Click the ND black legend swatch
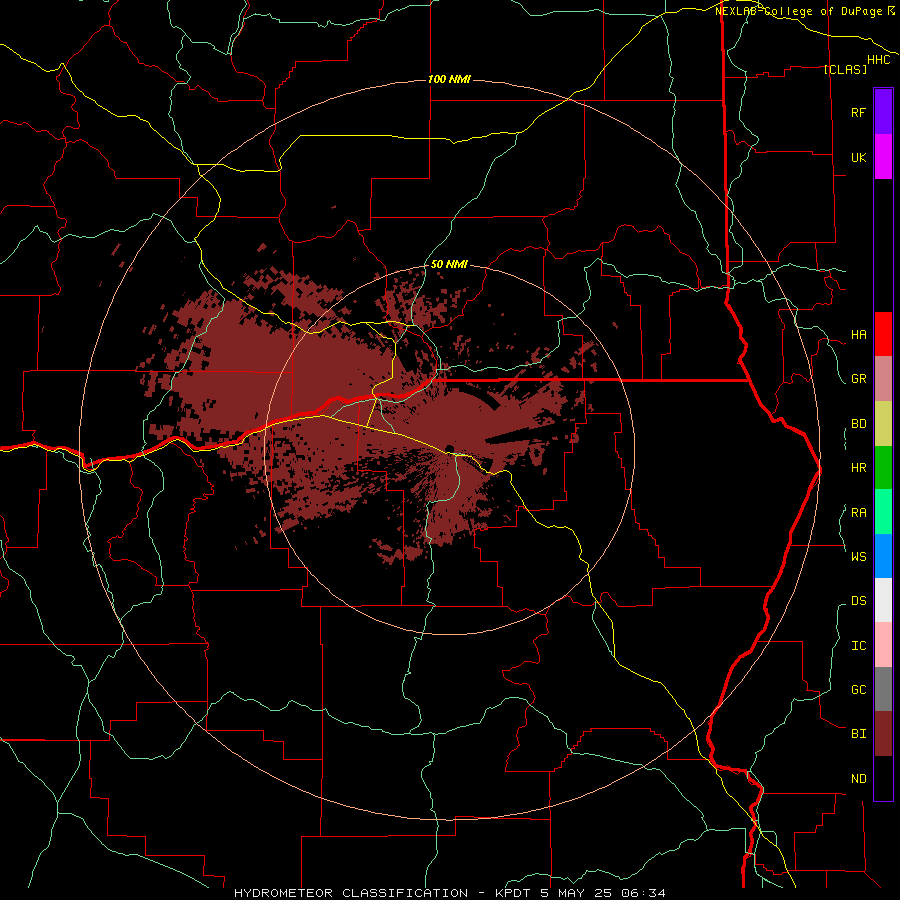 point(883,778)
